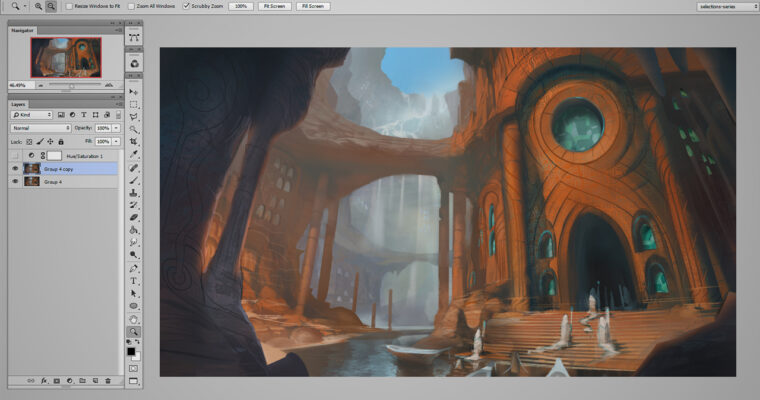Select the Crop tool in the toolbar
Image resolution: width=760 pixels, height=400 pixels.
coord(134,143)
